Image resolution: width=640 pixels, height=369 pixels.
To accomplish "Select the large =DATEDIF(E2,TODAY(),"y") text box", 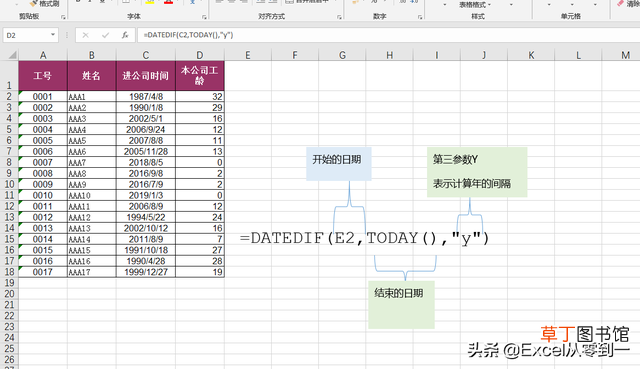I will [x=364, y=238].
